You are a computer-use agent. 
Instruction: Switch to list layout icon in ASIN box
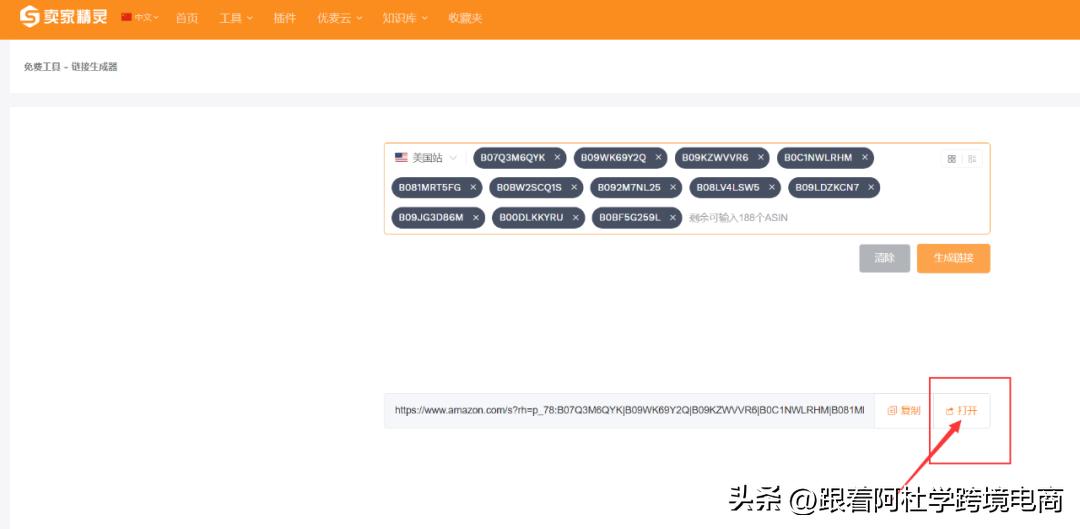pos(972,159)
